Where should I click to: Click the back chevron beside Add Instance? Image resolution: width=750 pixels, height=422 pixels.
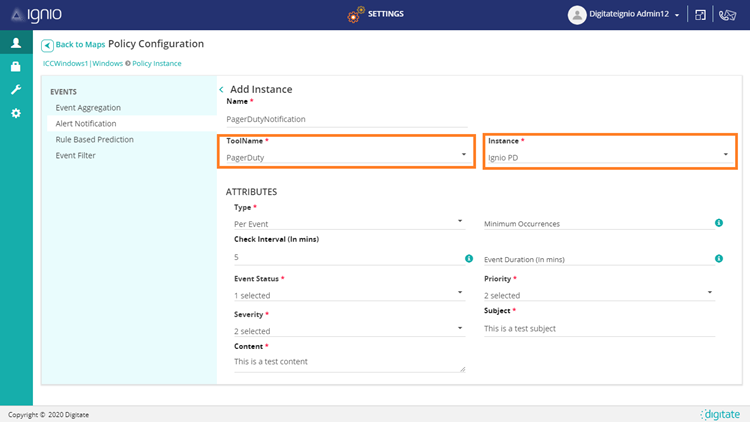[x=221, y=89]
